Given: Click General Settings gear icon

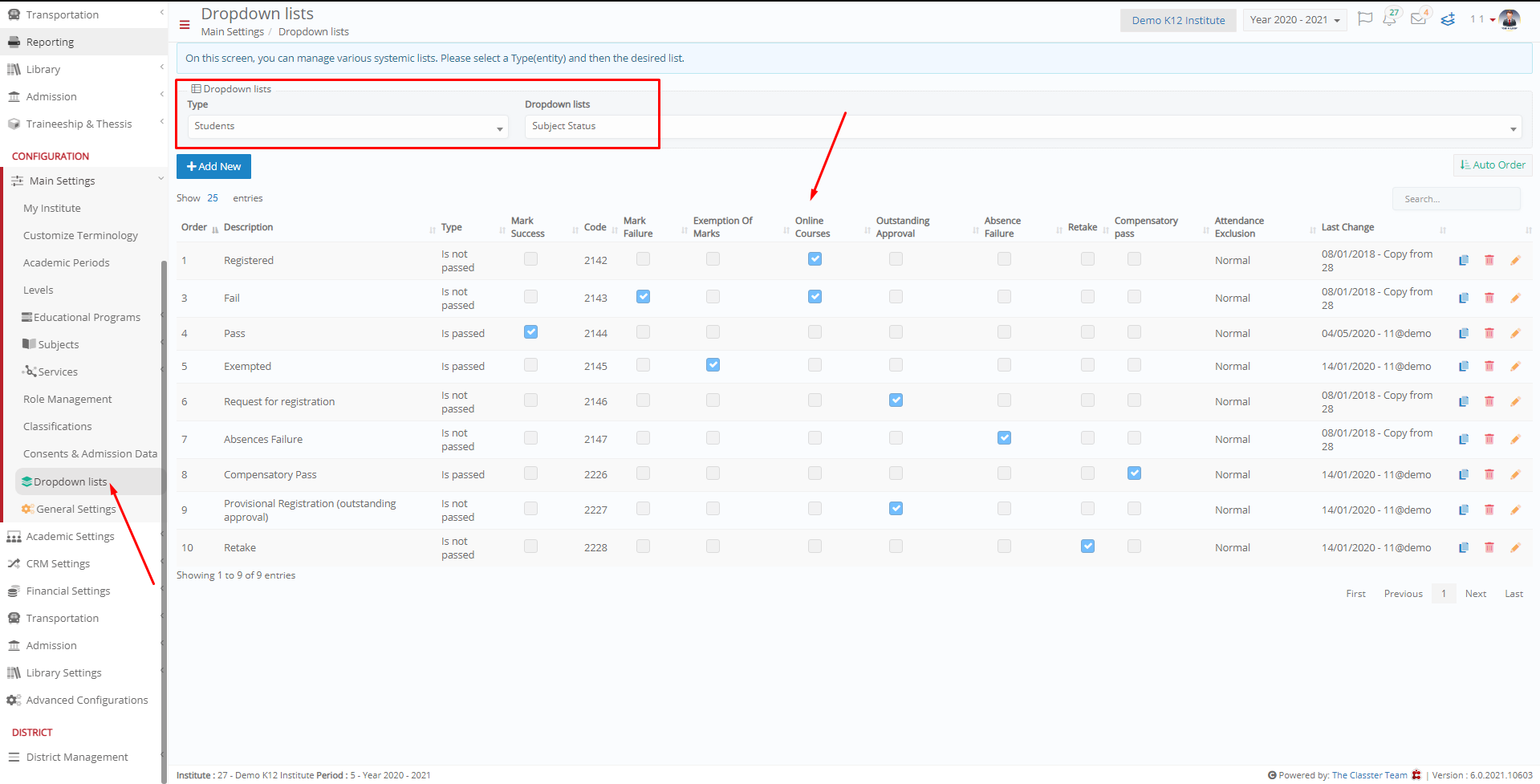Looking at the screenshot, I should (27, 509).
